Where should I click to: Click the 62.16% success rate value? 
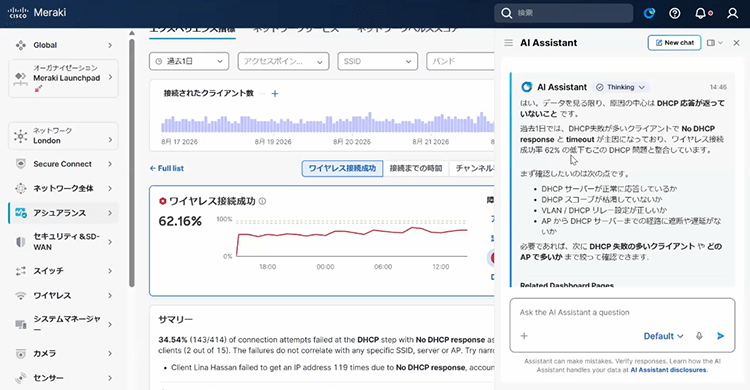[180, 221]
